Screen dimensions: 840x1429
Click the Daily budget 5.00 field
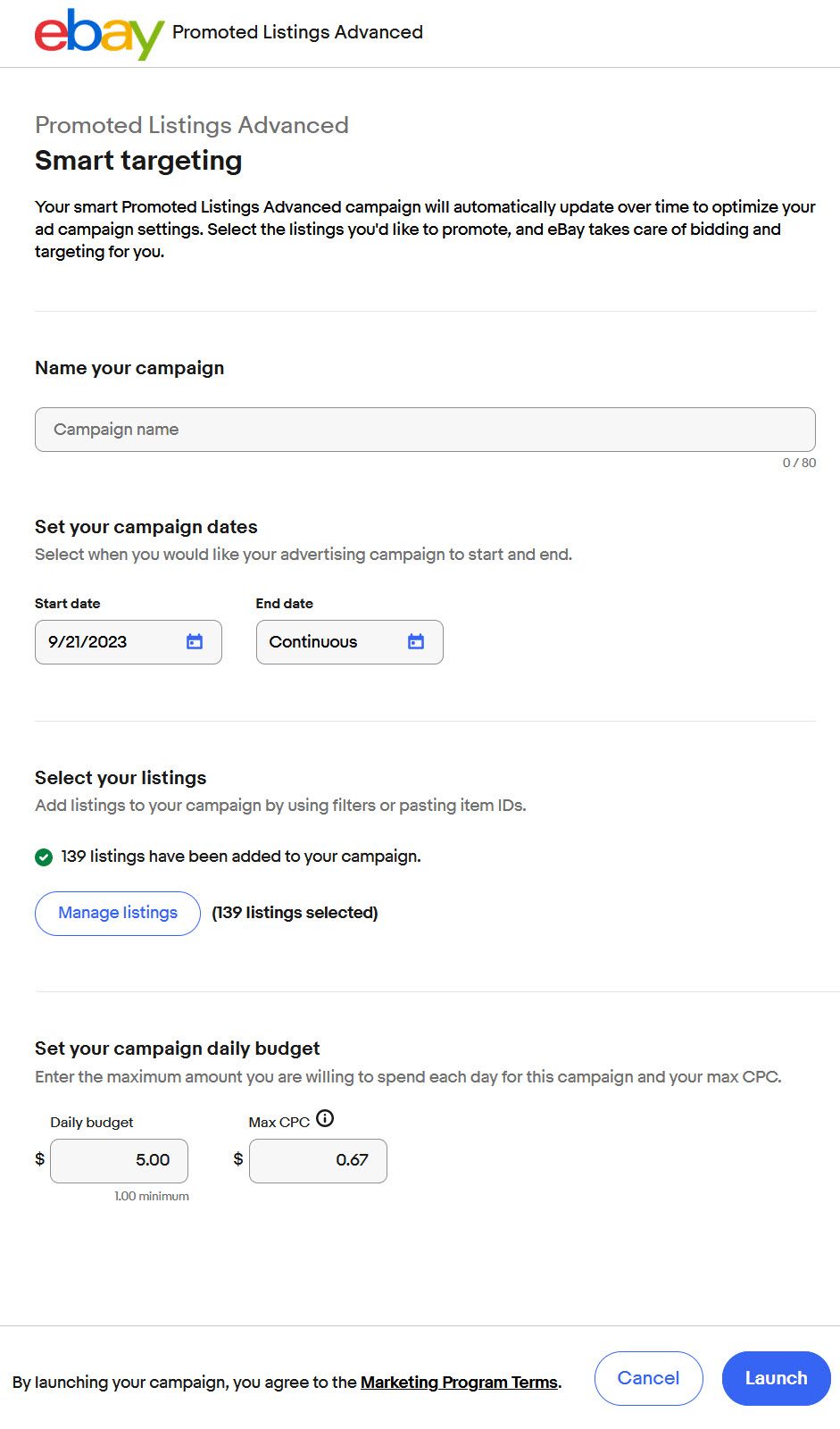(x=120, y=1160)
